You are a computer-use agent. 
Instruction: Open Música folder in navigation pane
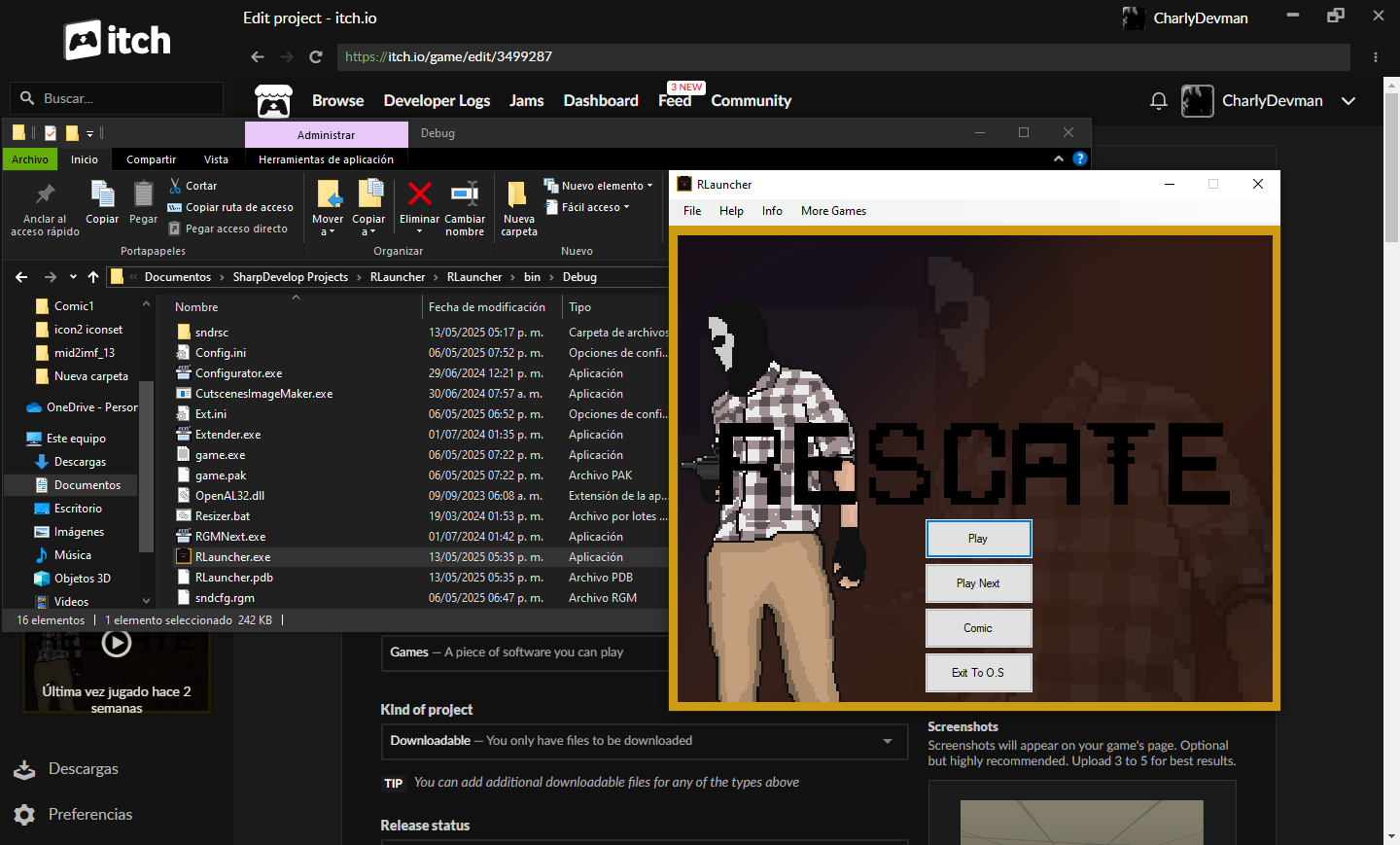pyautogui.click(x=72, y=555)
